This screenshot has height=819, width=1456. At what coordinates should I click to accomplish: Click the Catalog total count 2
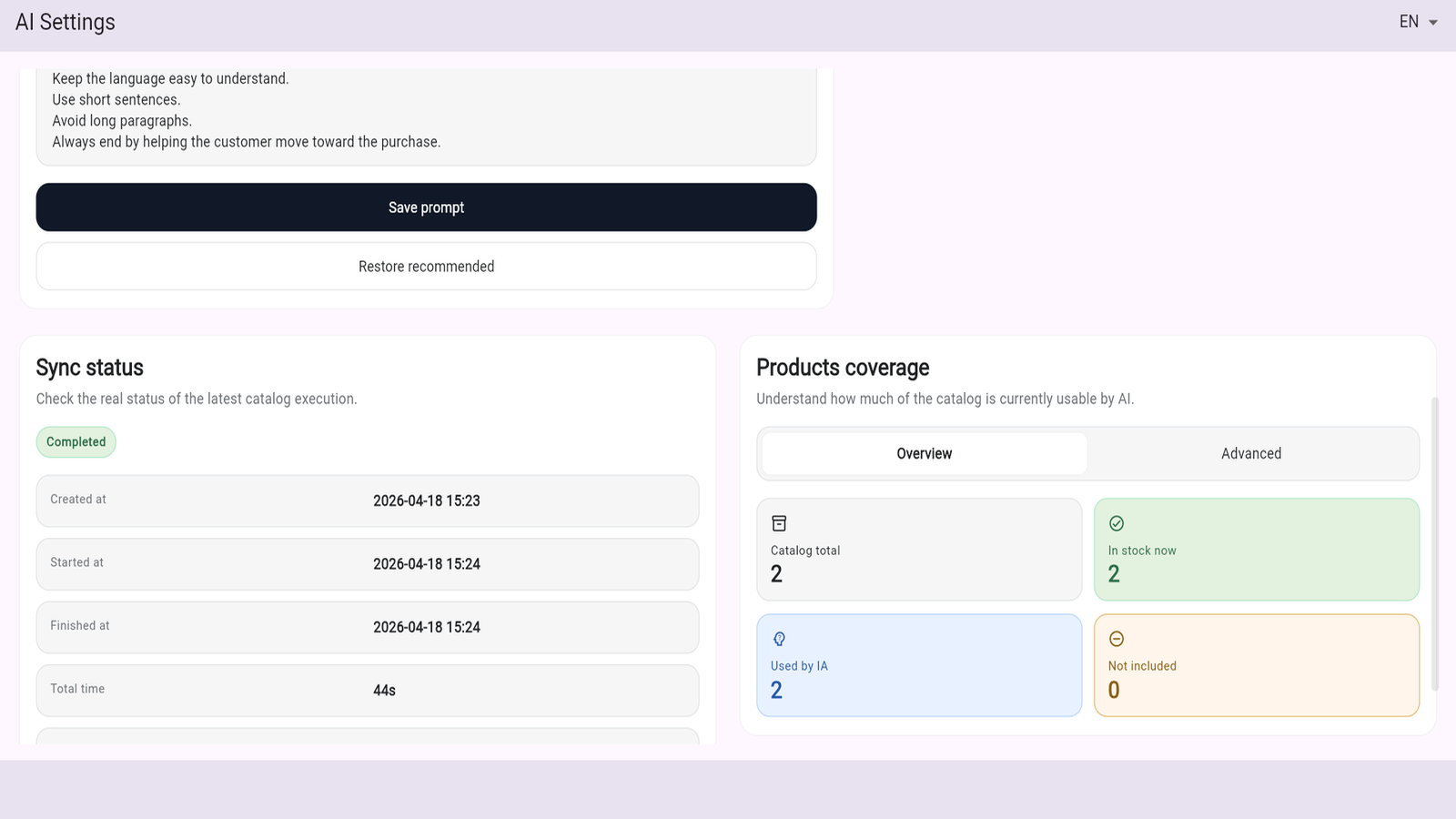click(776, 574)
